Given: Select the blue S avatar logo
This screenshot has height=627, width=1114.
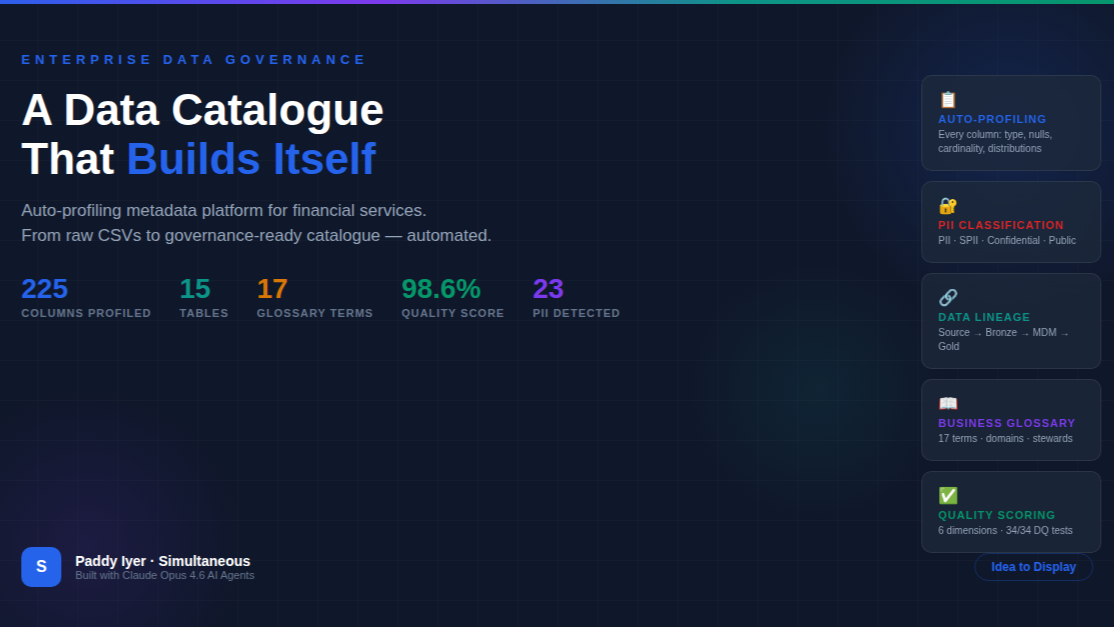Looking at the screenshot, I should pos(41,566).
